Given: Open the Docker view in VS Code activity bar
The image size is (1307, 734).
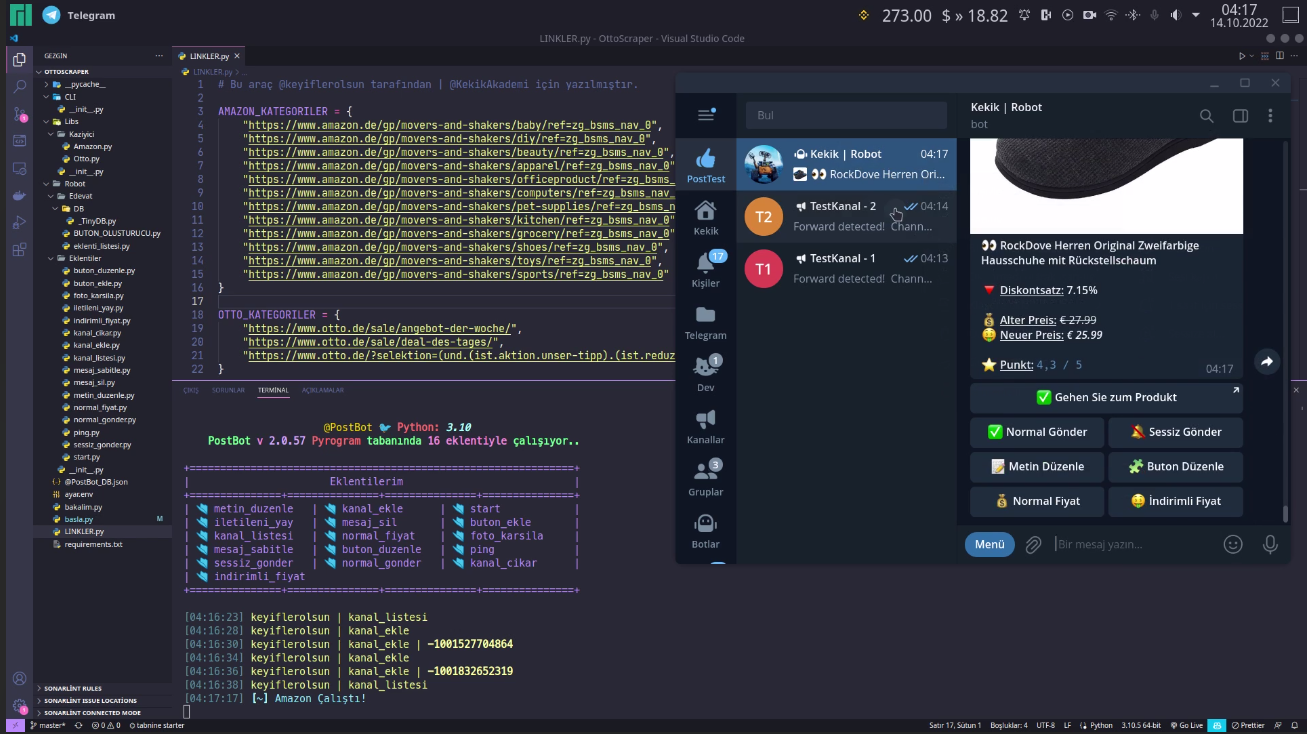Looking at the screenshot, I should click(19, 195).
